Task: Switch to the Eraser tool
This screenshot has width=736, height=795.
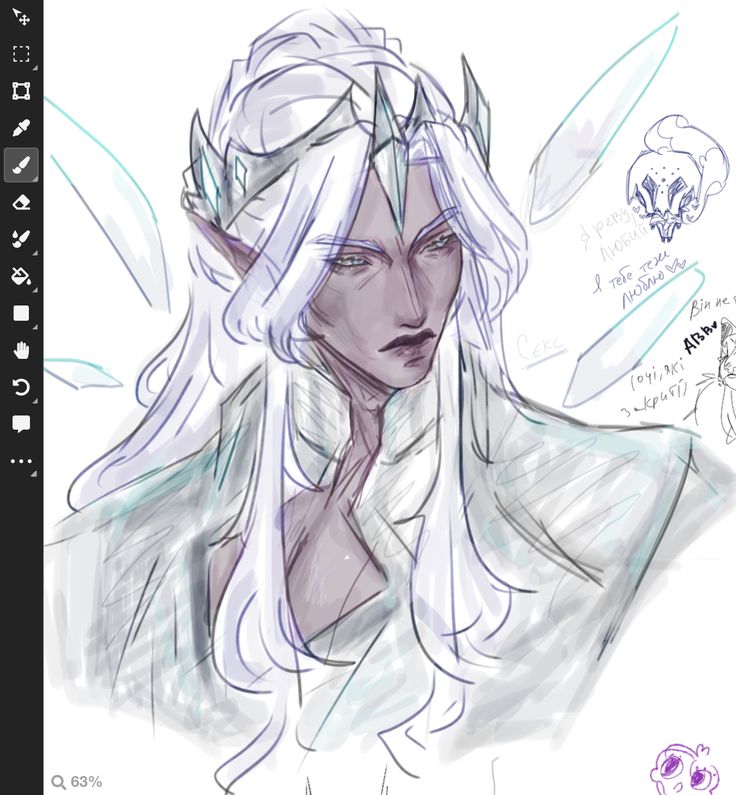Action: pos(21,202)
